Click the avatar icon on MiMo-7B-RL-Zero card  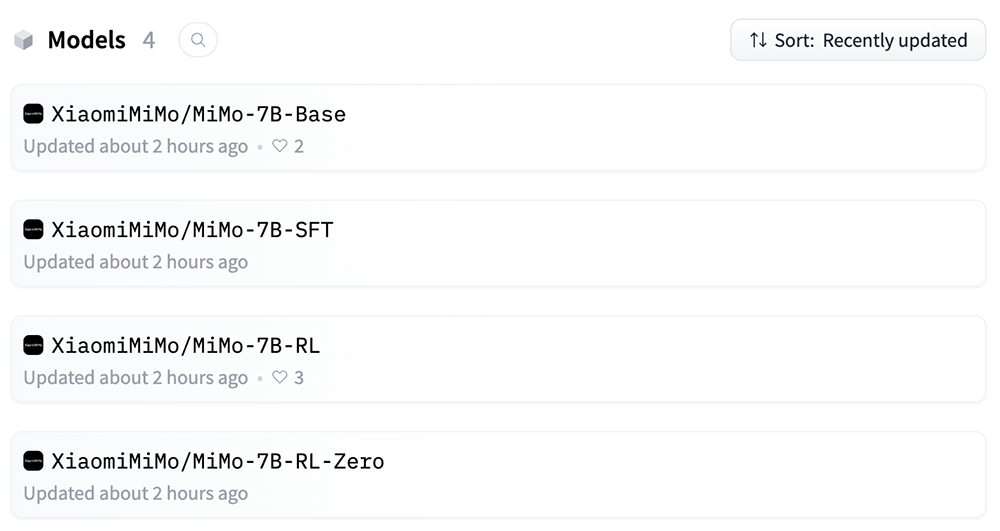tap(33, 461)
